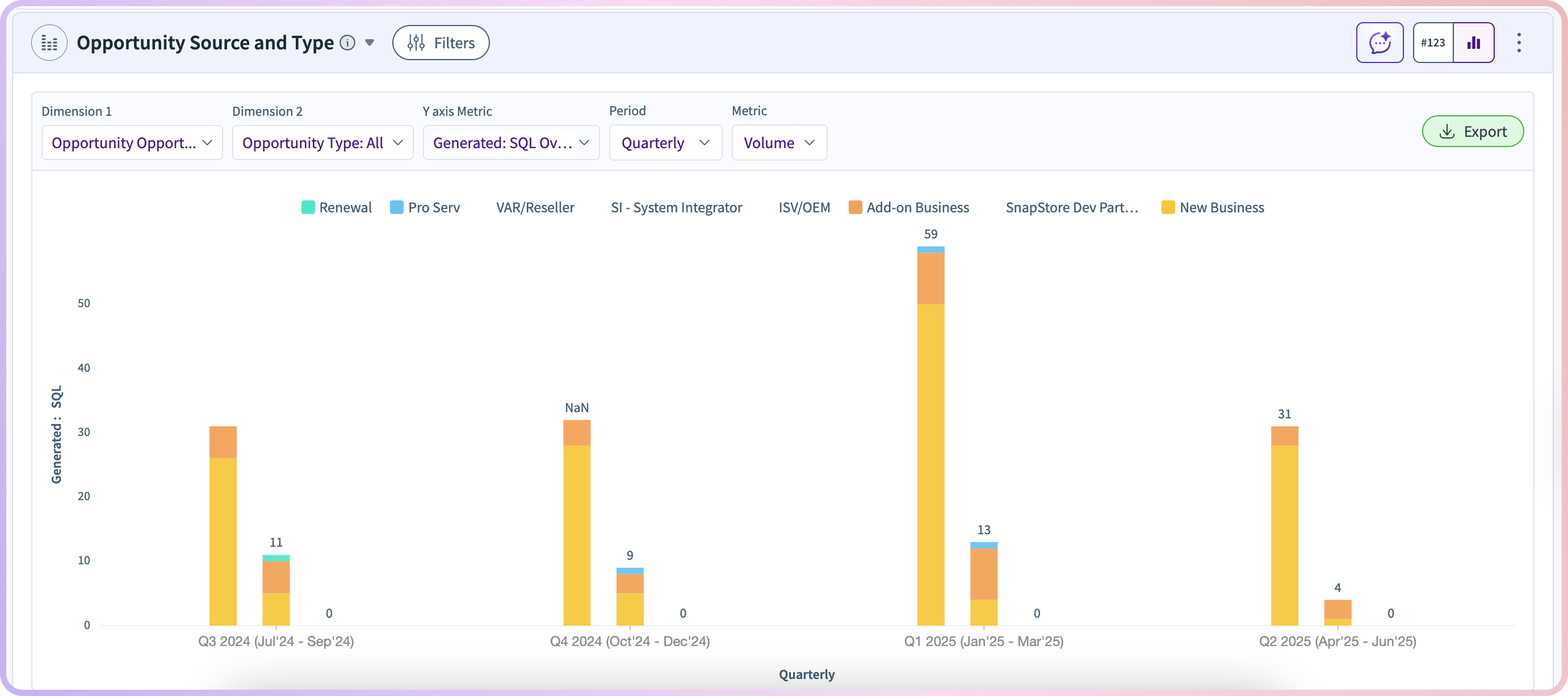The height and width of the screenshot is (696, 1568).
Task: Click the Q1 2025 bar labeled 59
Action: 930,463
